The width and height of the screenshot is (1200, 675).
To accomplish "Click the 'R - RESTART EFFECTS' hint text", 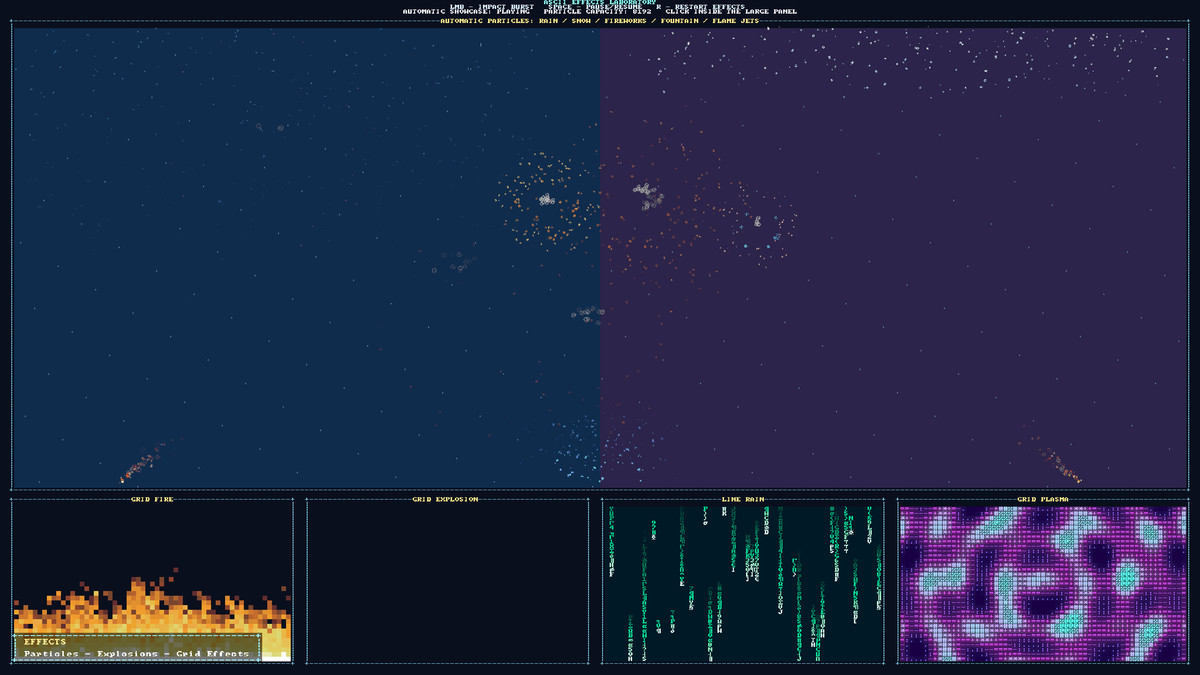I will coord(700,7).
